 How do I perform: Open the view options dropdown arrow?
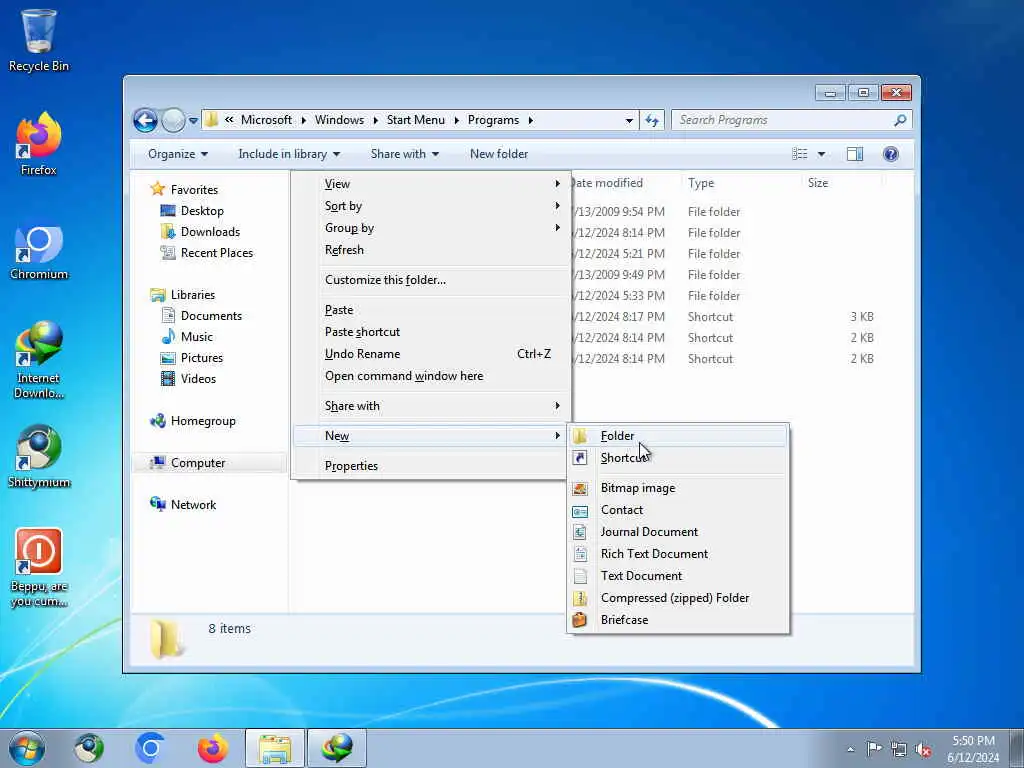click(822, 154)
